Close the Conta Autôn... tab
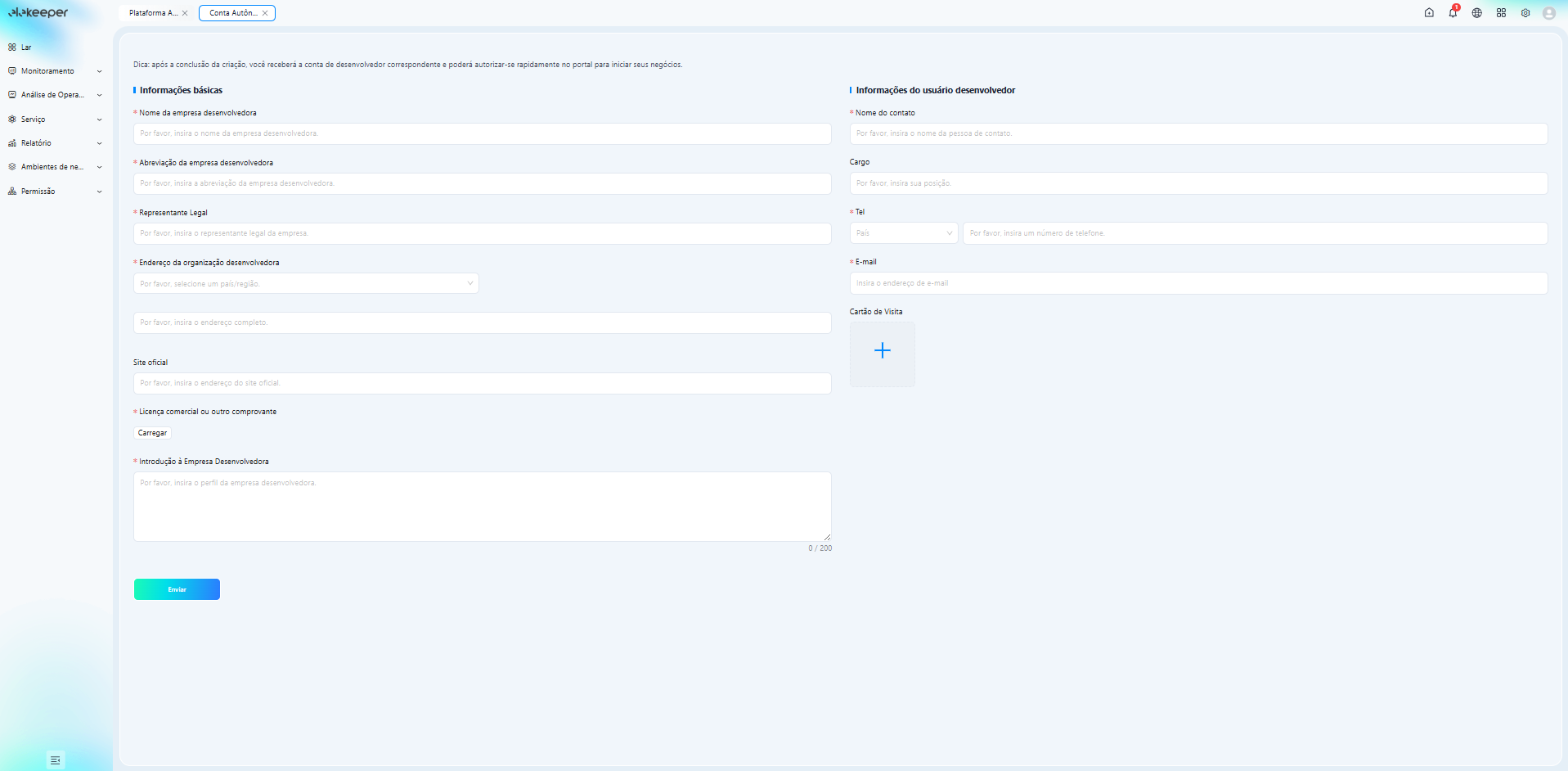This screenshot has width=1568, height=771. point(265,13)
